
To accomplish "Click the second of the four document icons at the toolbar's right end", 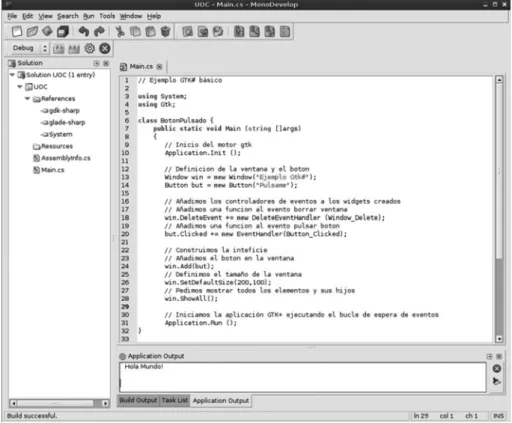I will [x=254, y=32].
